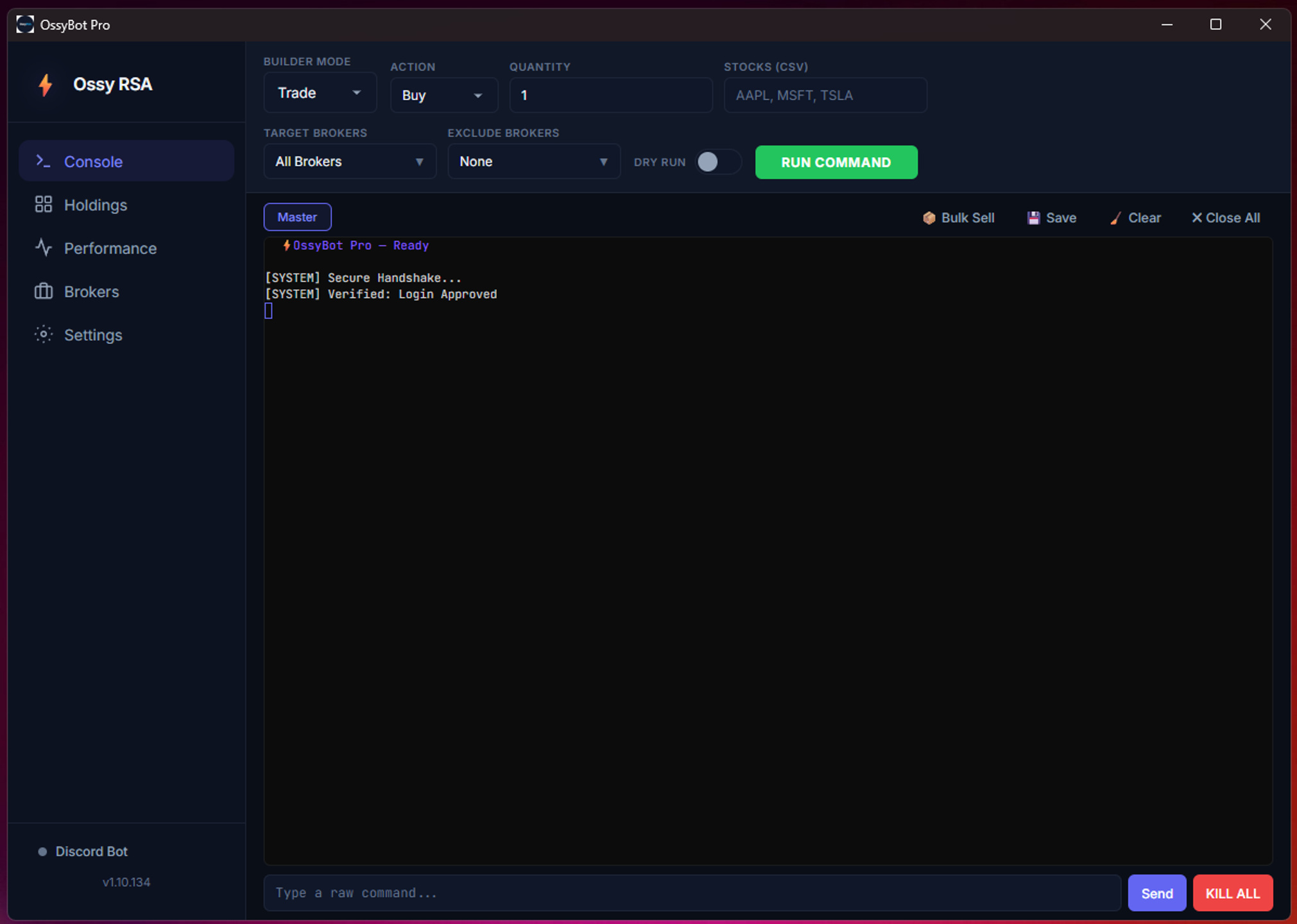Click the Ossy RSA sidebar title
The image size is (1297, 924).
[x=112, y=84]
